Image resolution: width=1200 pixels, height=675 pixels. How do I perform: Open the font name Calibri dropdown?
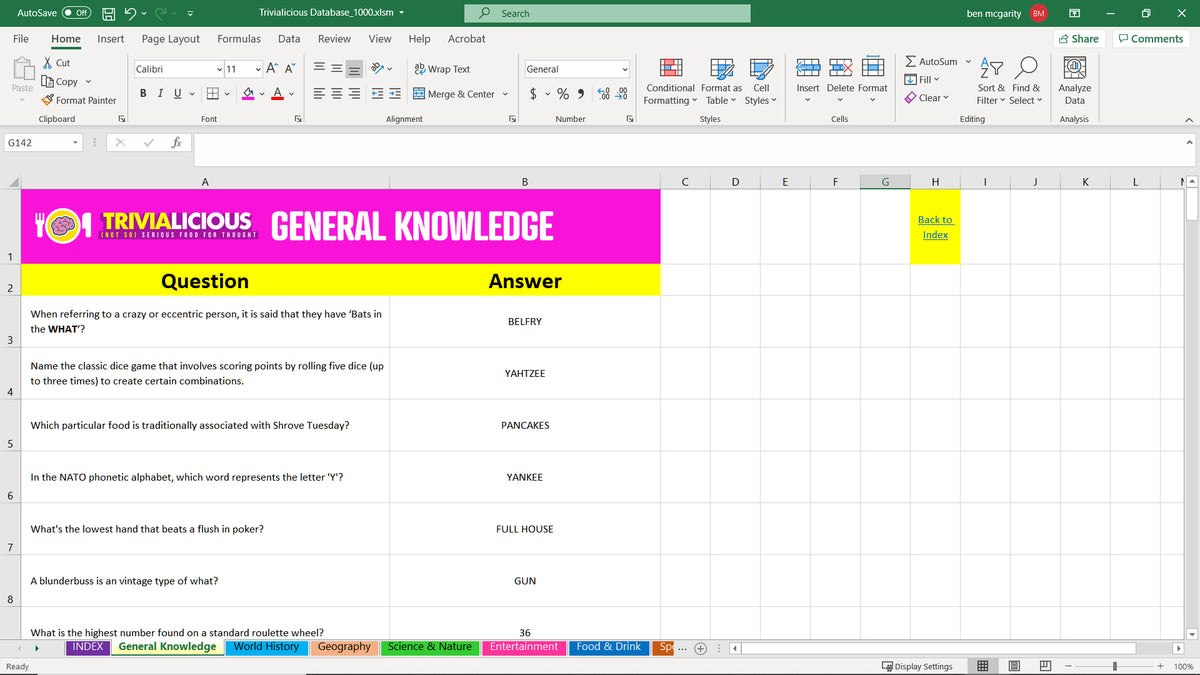pos(220,69)
